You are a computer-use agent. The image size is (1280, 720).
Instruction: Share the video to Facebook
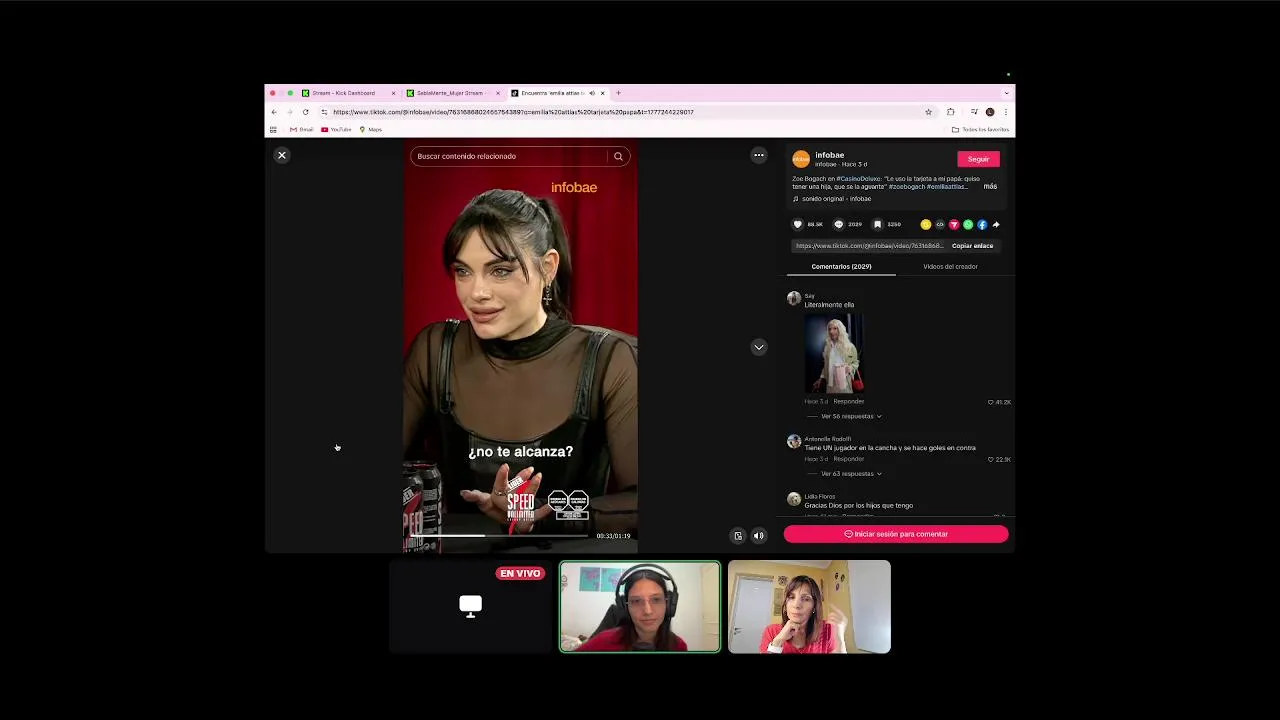point(982,224)
